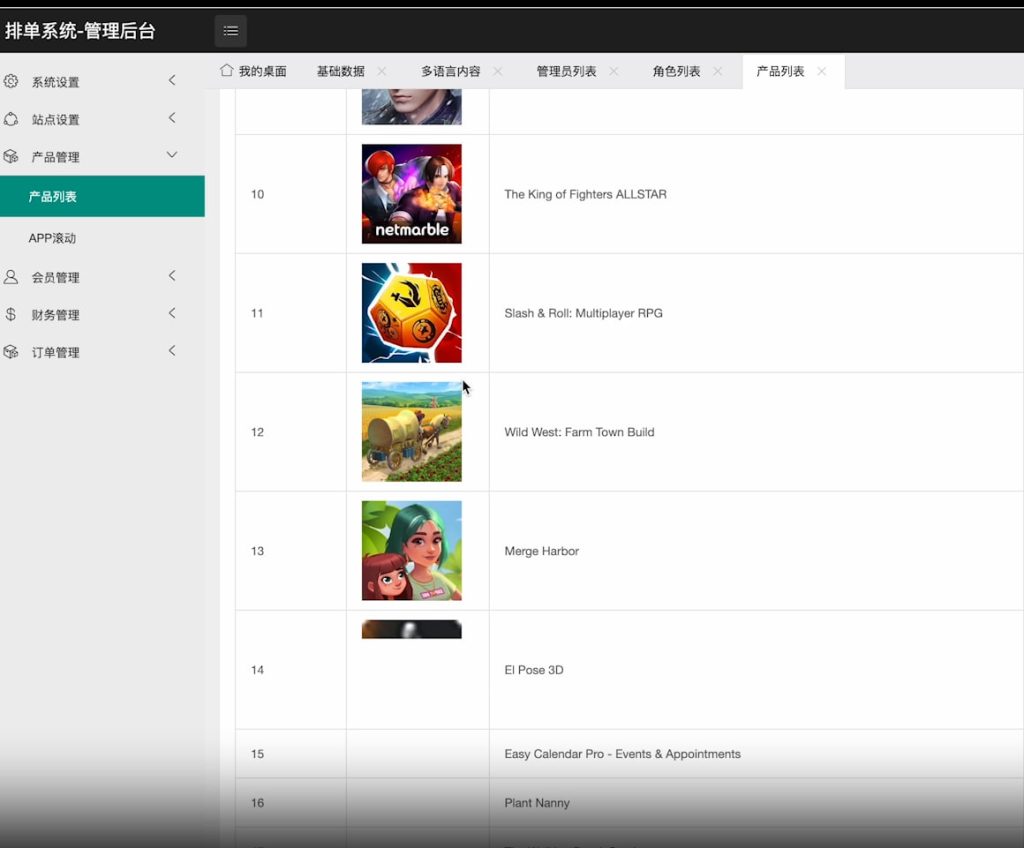
Task: Click the "Plant Nanny" product name
Action: coord(537,803)
